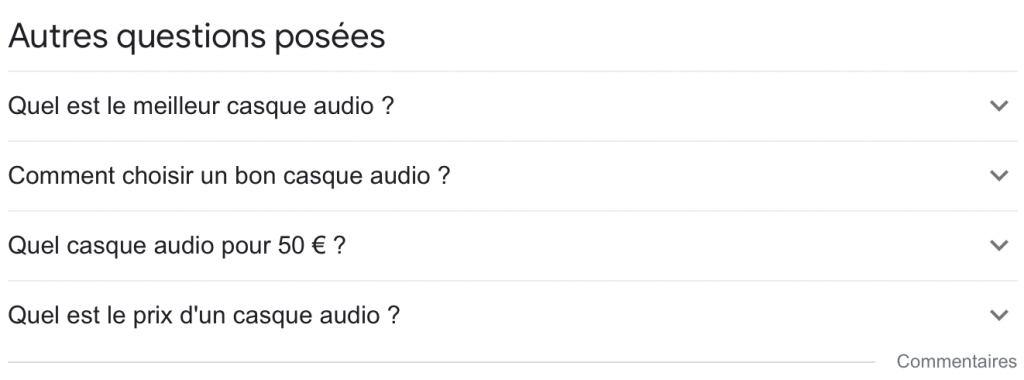Click chevron next to 'Quel casque audio pour 50 € ?'
1024x380 pixels.
(999, 245)
